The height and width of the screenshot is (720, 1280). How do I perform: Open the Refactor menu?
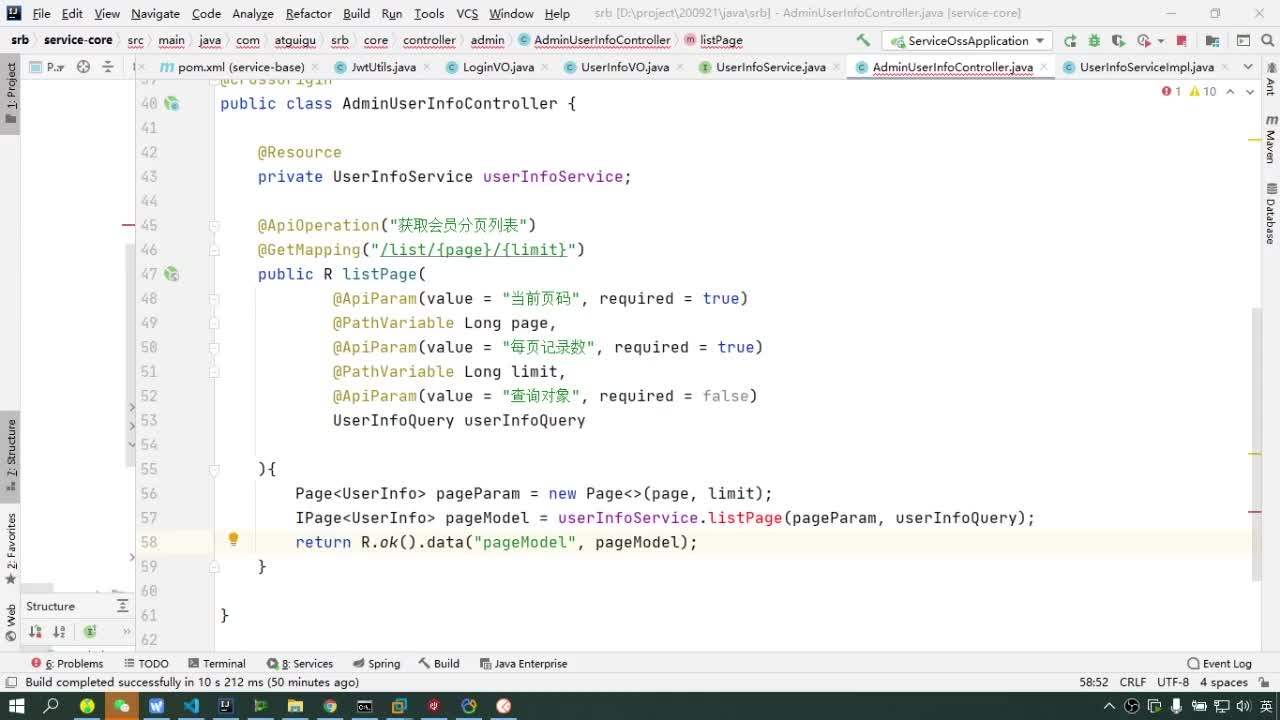click(x=308, y=14)
